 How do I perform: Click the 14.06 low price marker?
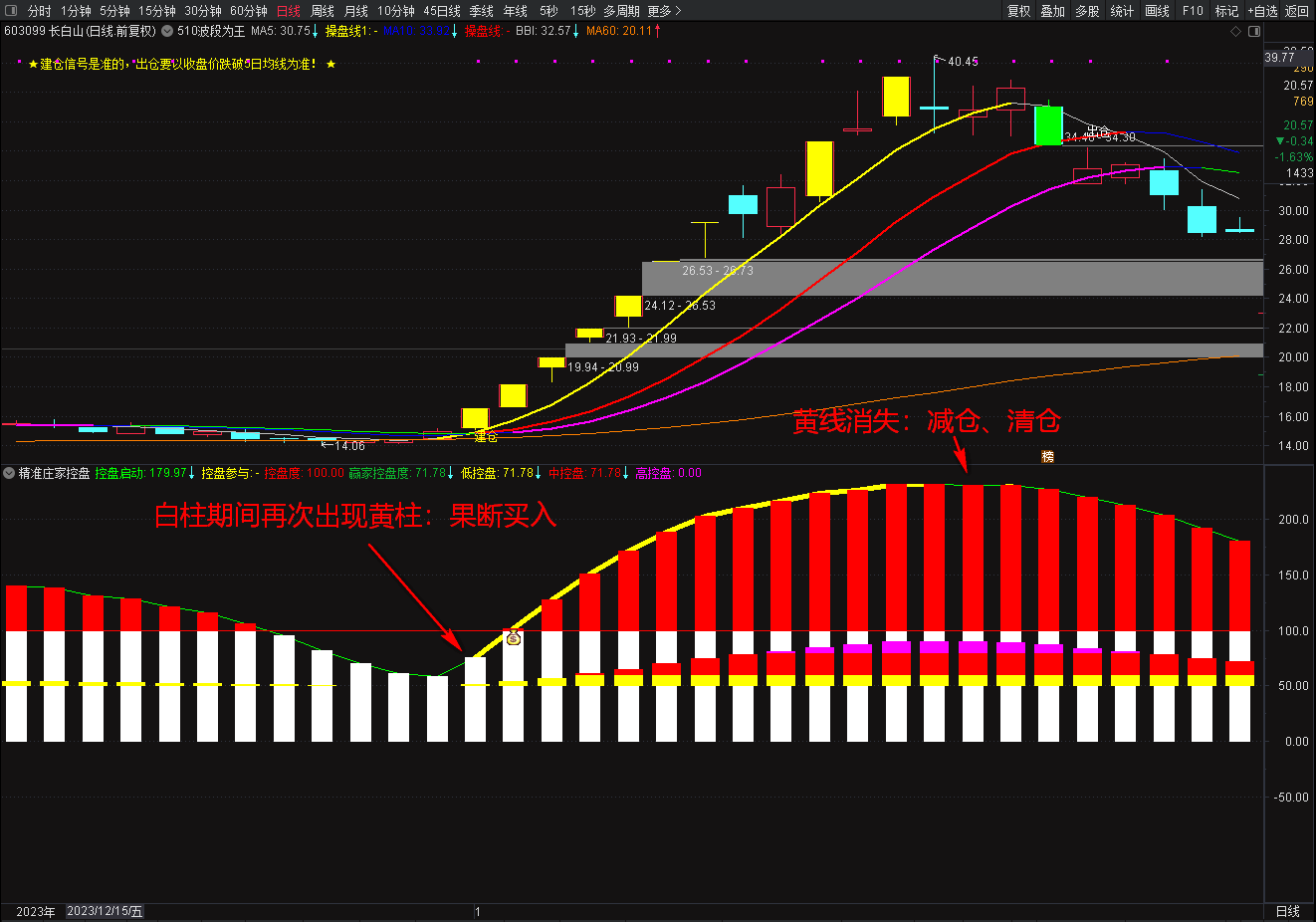(x=349, y=446)
